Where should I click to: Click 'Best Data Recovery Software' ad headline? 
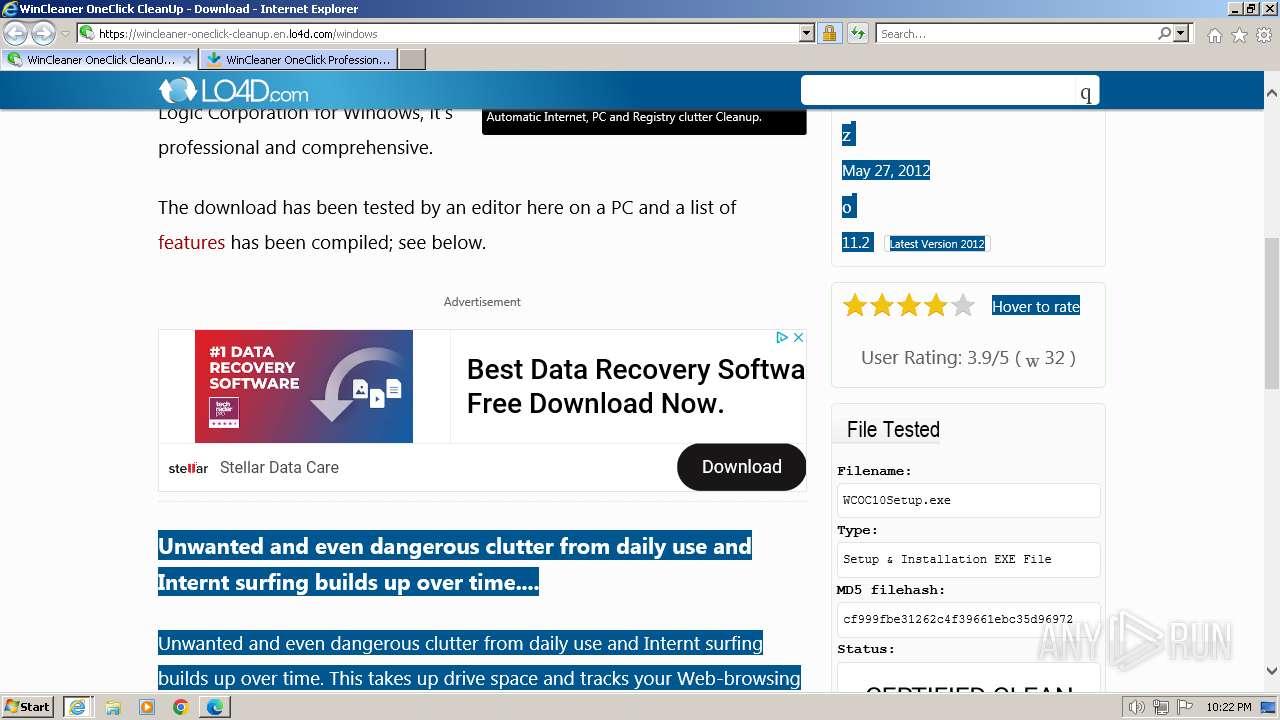tap(636, 386)
